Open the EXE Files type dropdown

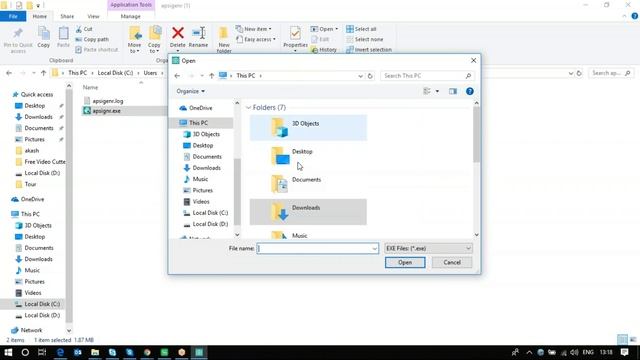pyautogui.click(x=428, y=248)
